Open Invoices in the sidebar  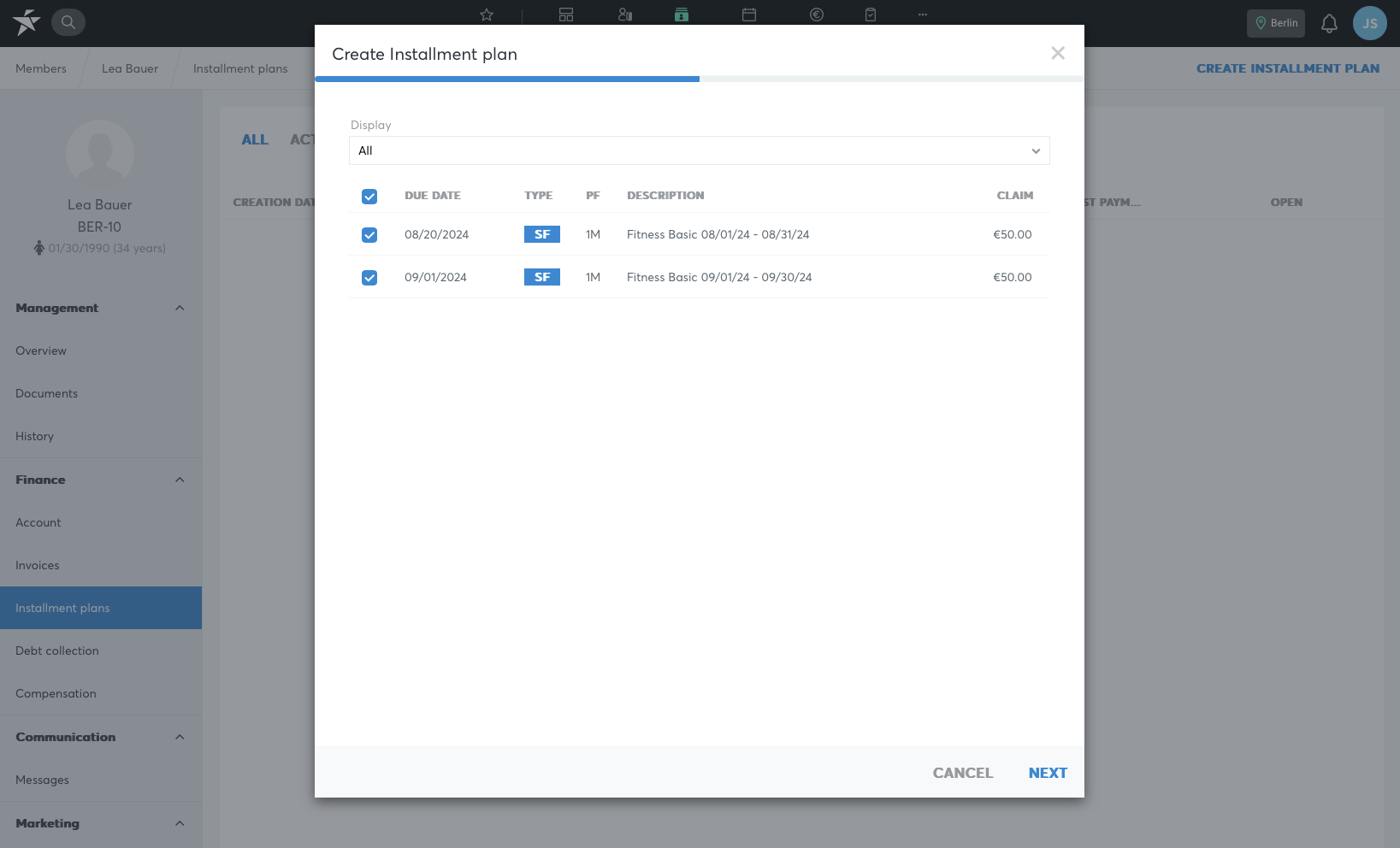101,565
